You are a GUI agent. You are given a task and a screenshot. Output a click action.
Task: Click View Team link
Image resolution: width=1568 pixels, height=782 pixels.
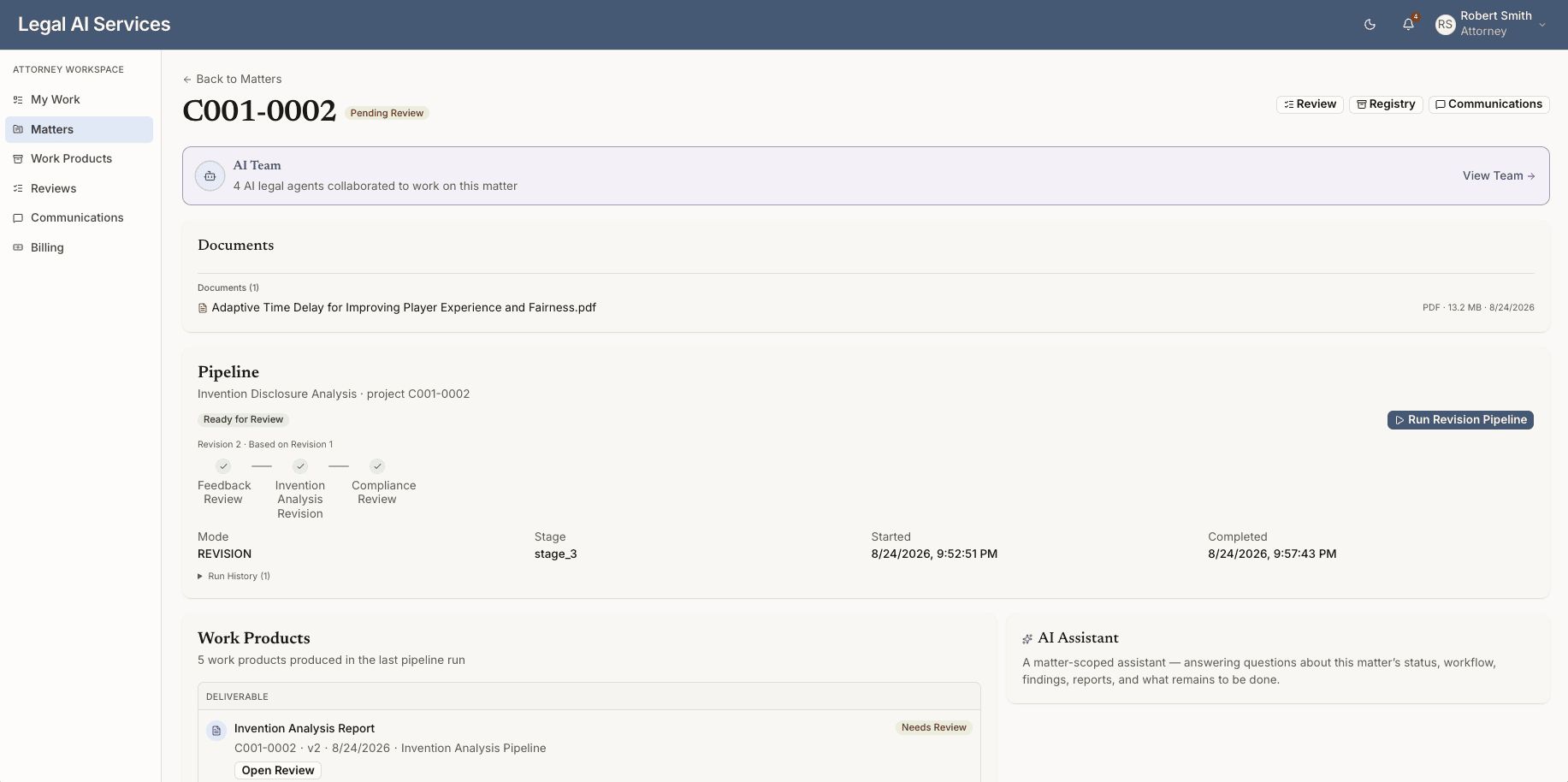pos(1499,175)
